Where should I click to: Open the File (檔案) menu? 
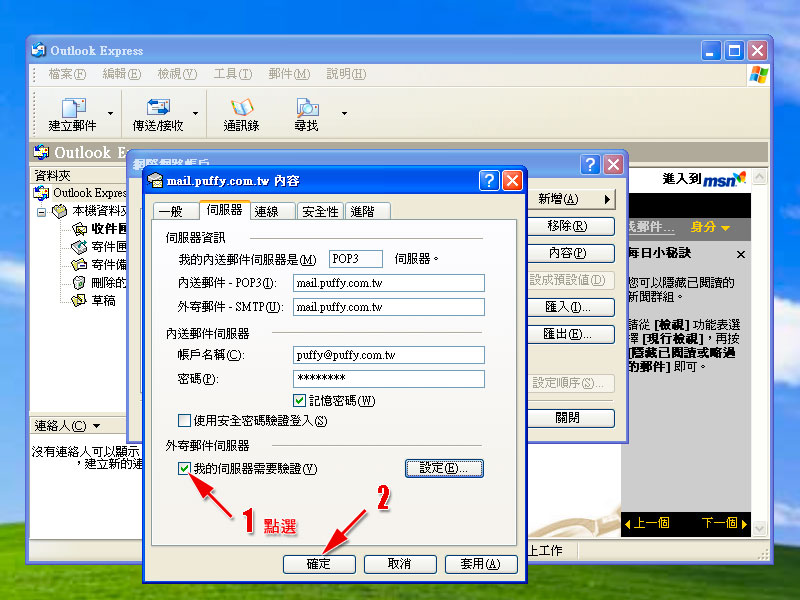click(67, 74)
